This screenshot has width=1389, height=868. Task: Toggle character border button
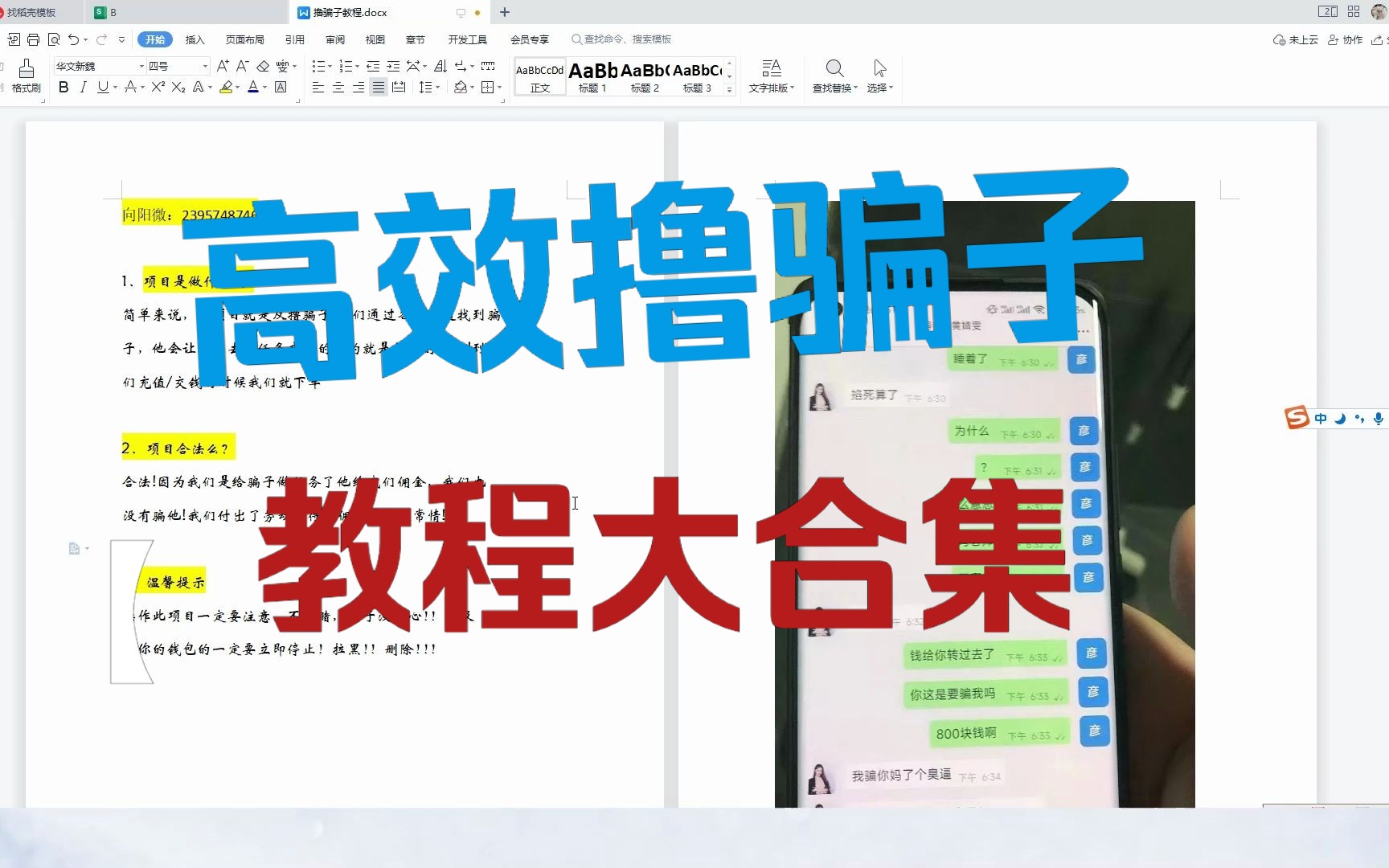pyautogui.click(x=281, y=87)
